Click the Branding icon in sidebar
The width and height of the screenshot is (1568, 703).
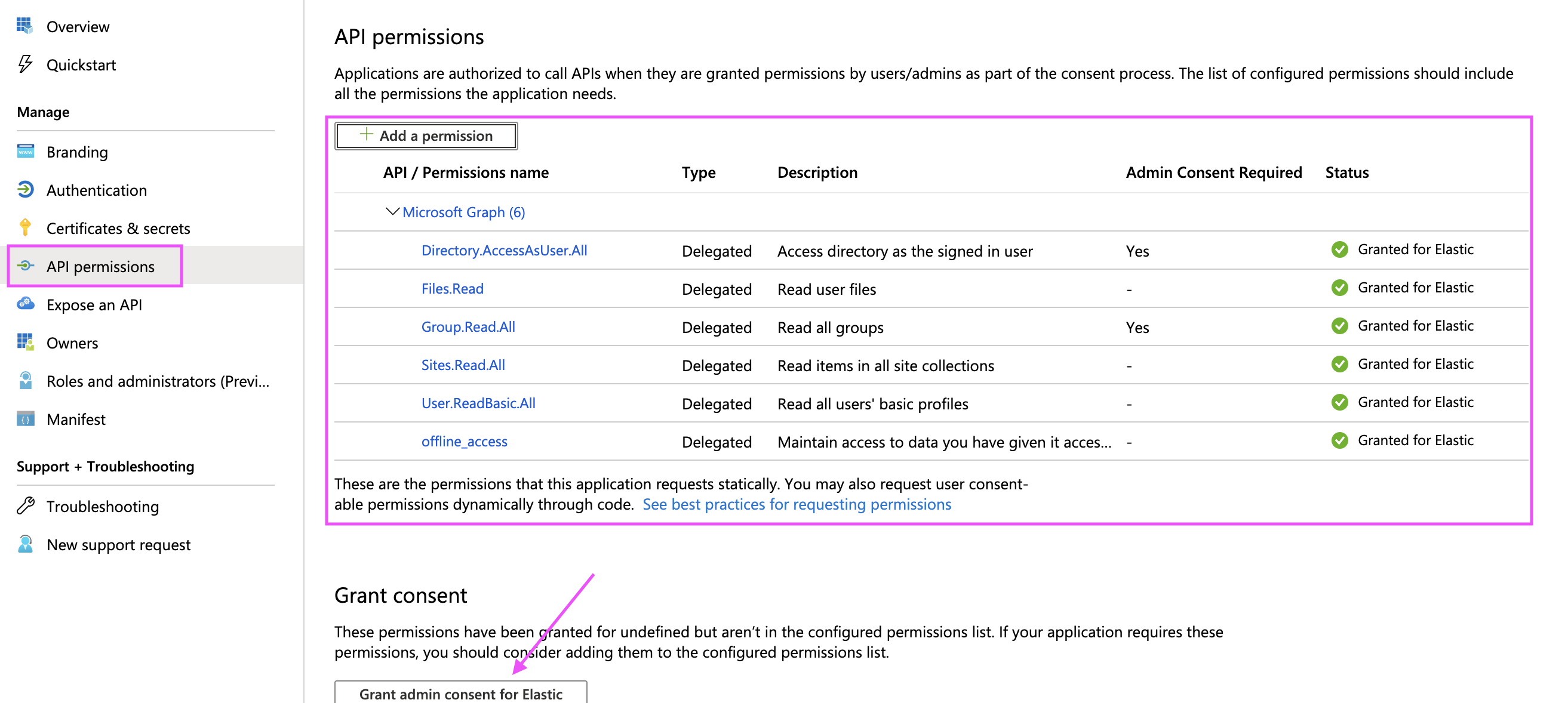coord(25,151)
